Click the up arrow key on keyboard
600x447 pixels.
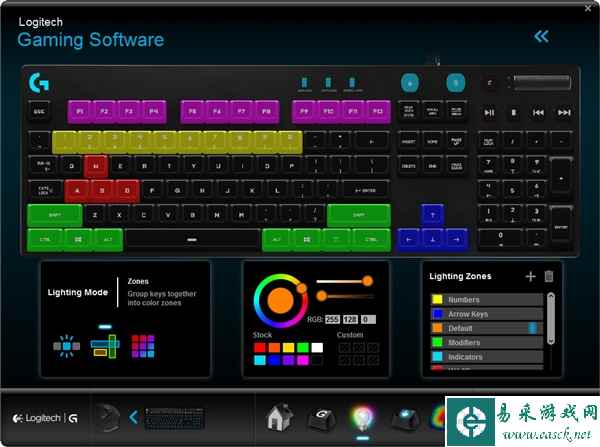[x=432, y=215]
